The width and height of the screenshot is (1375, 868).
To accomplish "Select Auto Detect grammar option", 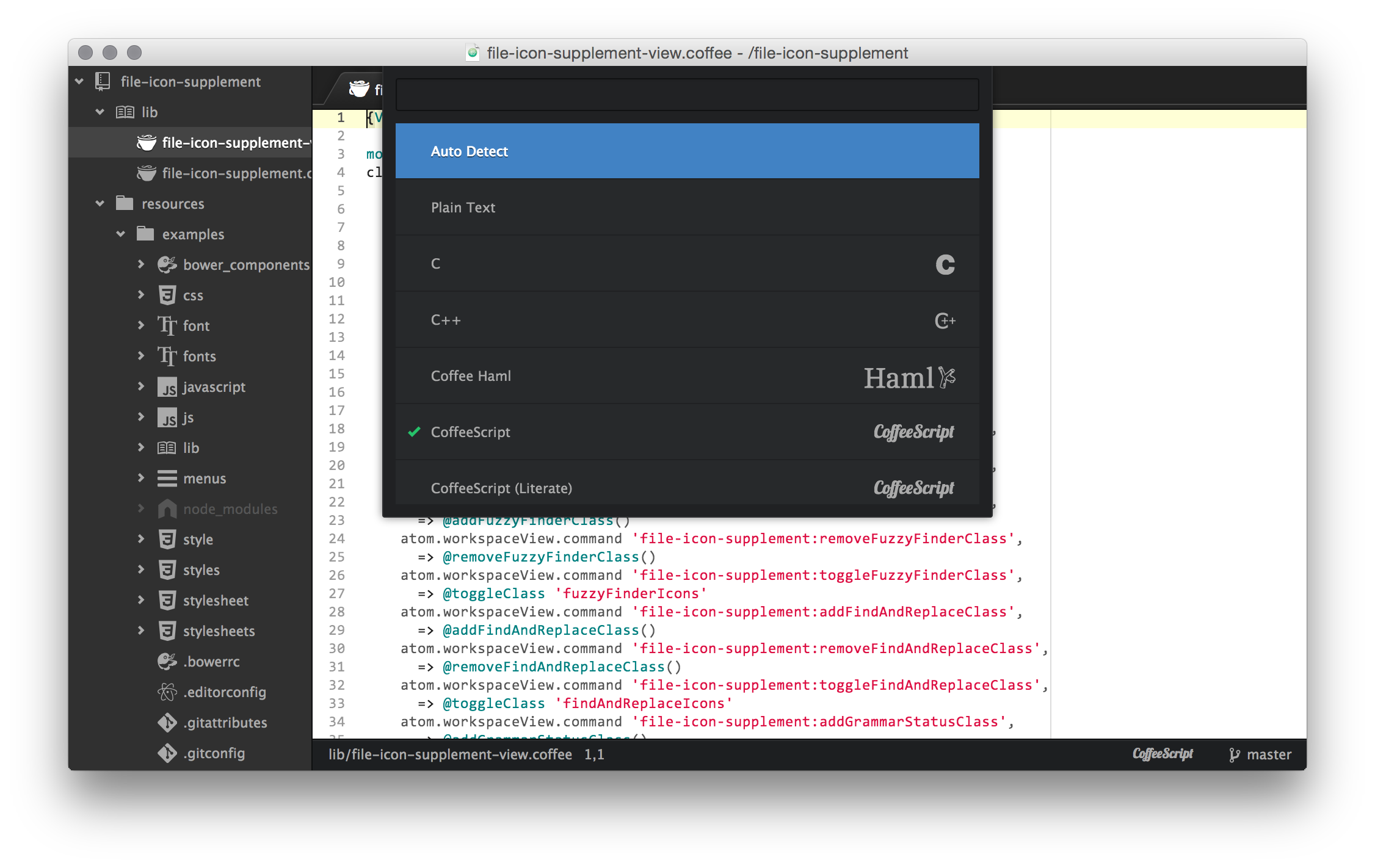I will click(x=469, y=151).
